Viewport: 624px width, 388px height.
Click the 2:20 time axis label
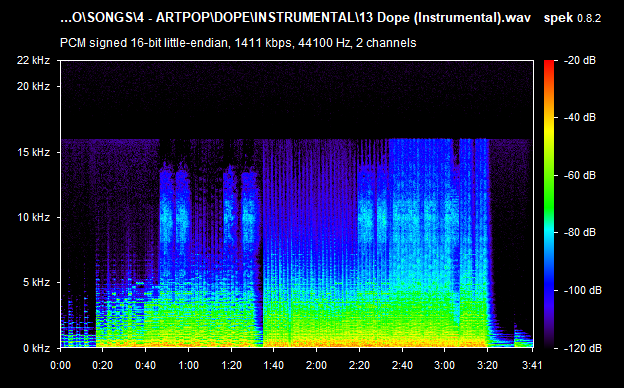point(359,365)
